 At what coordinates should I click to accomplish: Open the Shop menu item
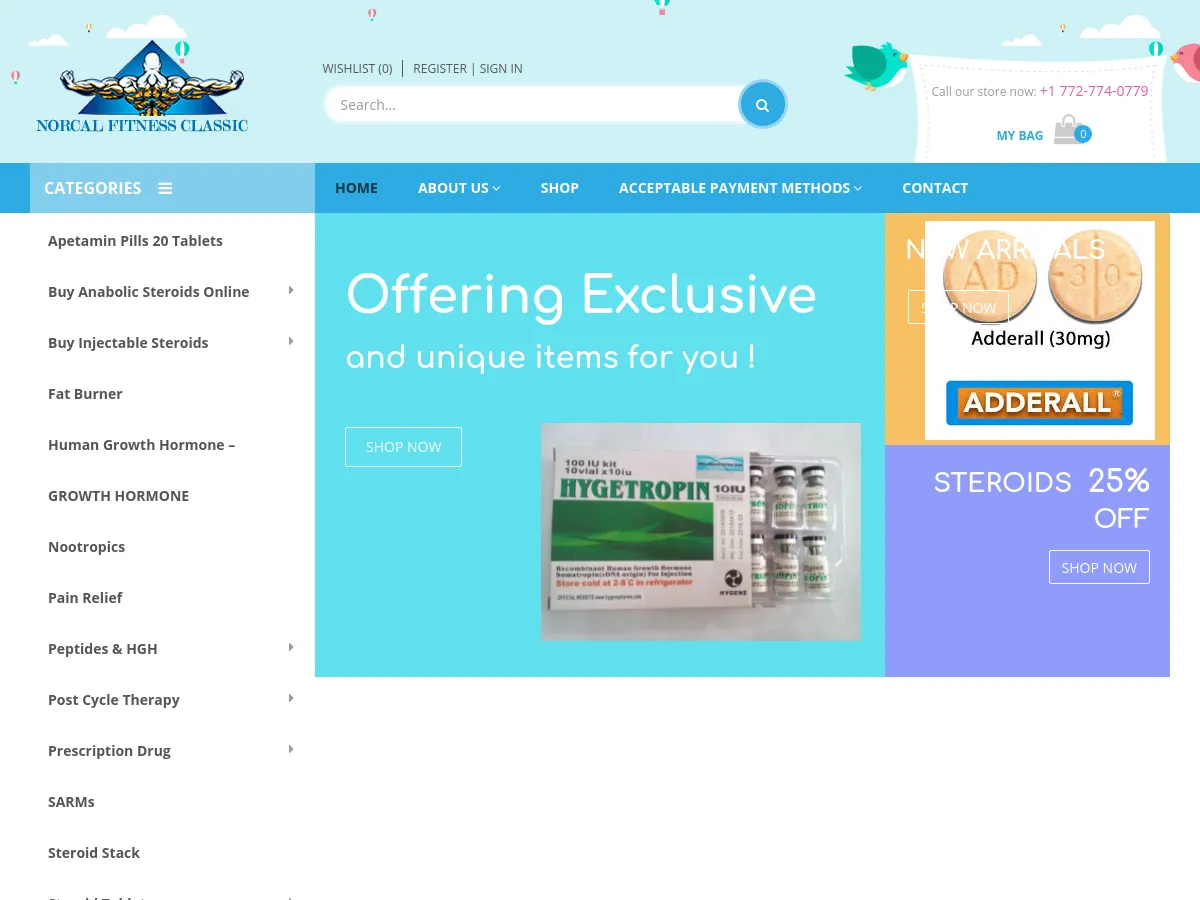pyautogui.click(x=560, y=188)
